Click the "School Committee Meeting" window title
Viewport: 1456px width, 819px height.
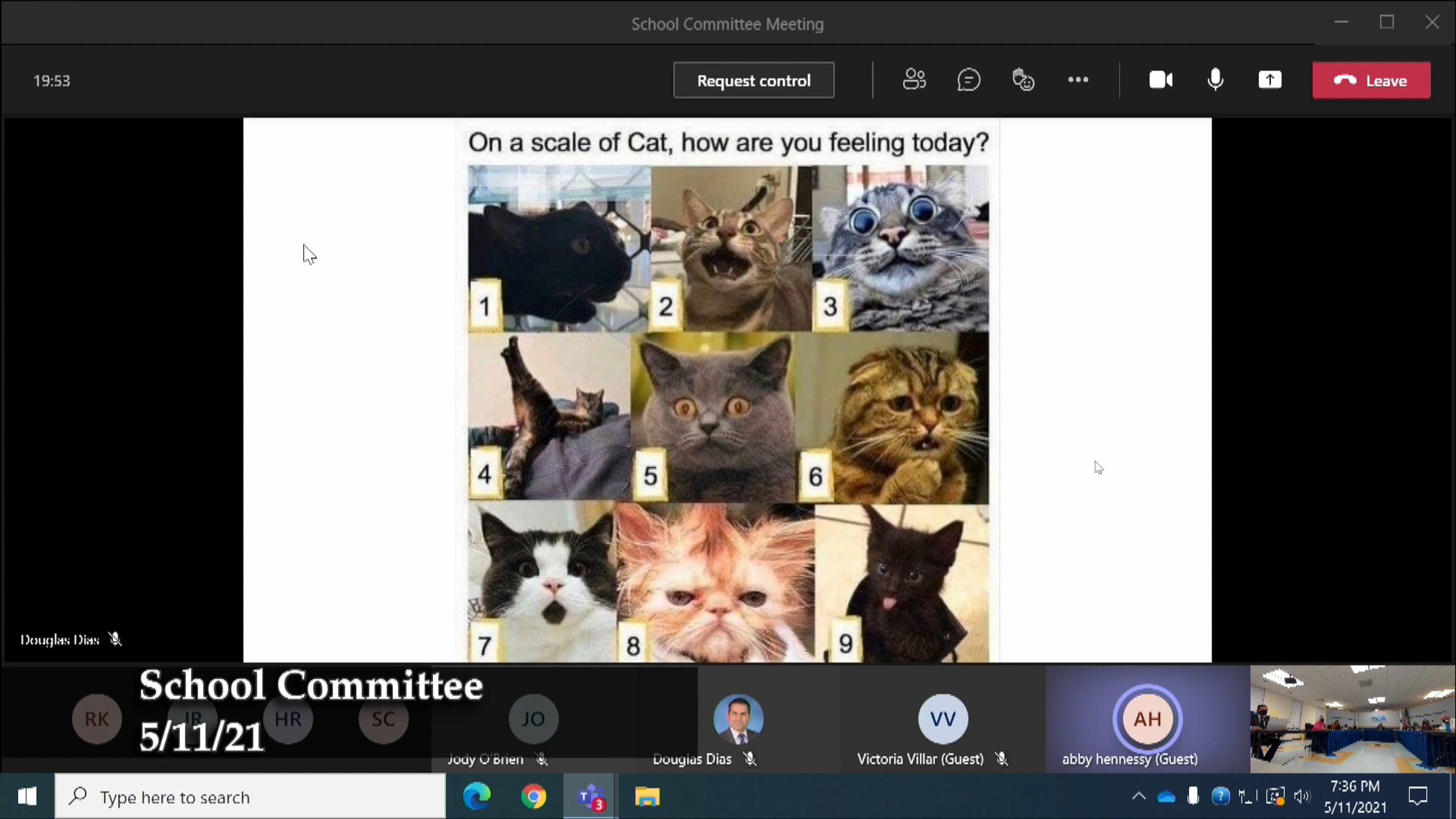point(727,24)
